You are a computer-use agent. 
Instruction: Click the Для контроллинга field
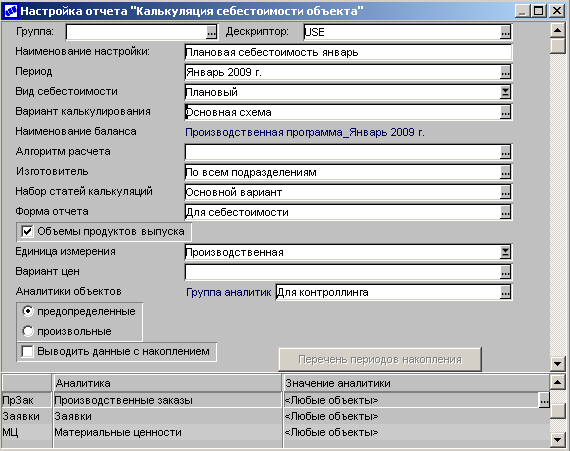tap(388, 292)
